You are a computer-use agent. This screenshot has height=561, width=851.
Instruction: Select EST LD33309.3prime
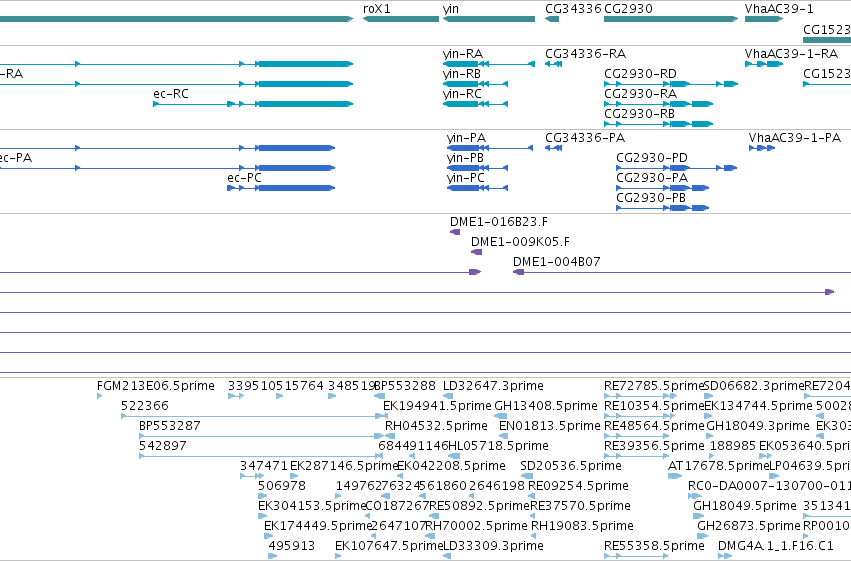pyautogui.click(x=448, y=557)
